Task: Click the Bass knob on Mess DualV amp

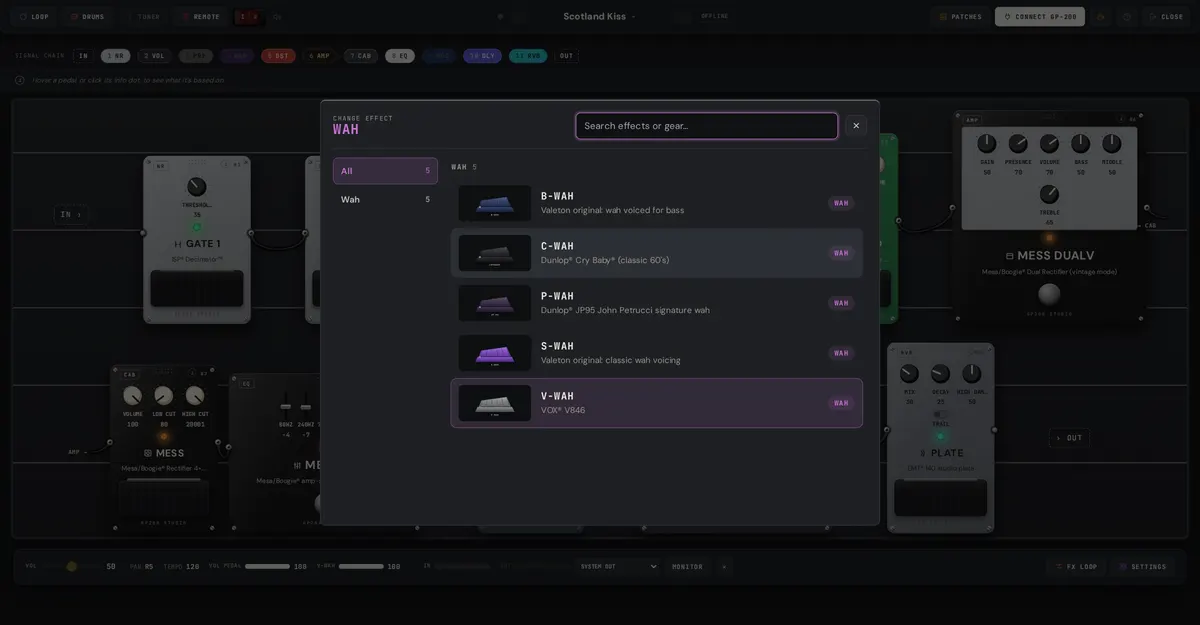Action: click(1081, 144)
